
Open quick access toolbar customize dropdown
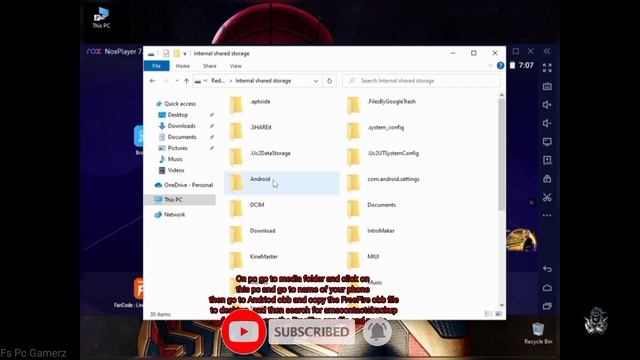184,53
